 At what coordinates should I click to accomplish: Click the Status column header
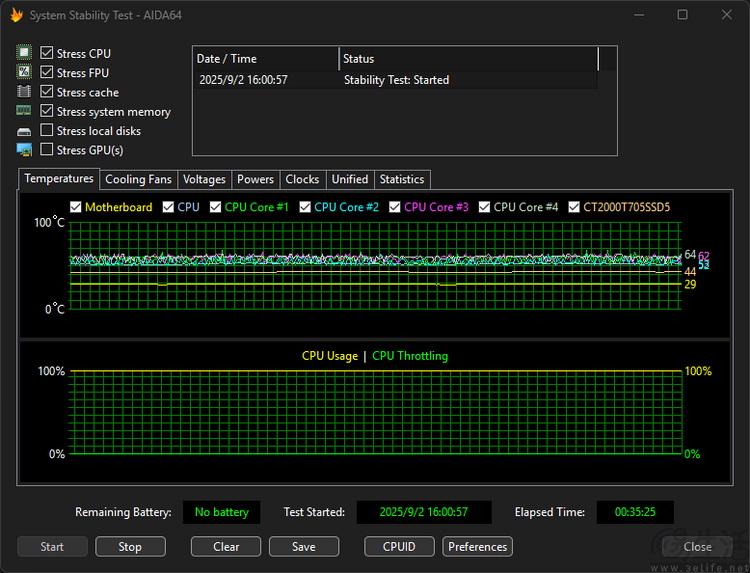(x=469, y=59)
